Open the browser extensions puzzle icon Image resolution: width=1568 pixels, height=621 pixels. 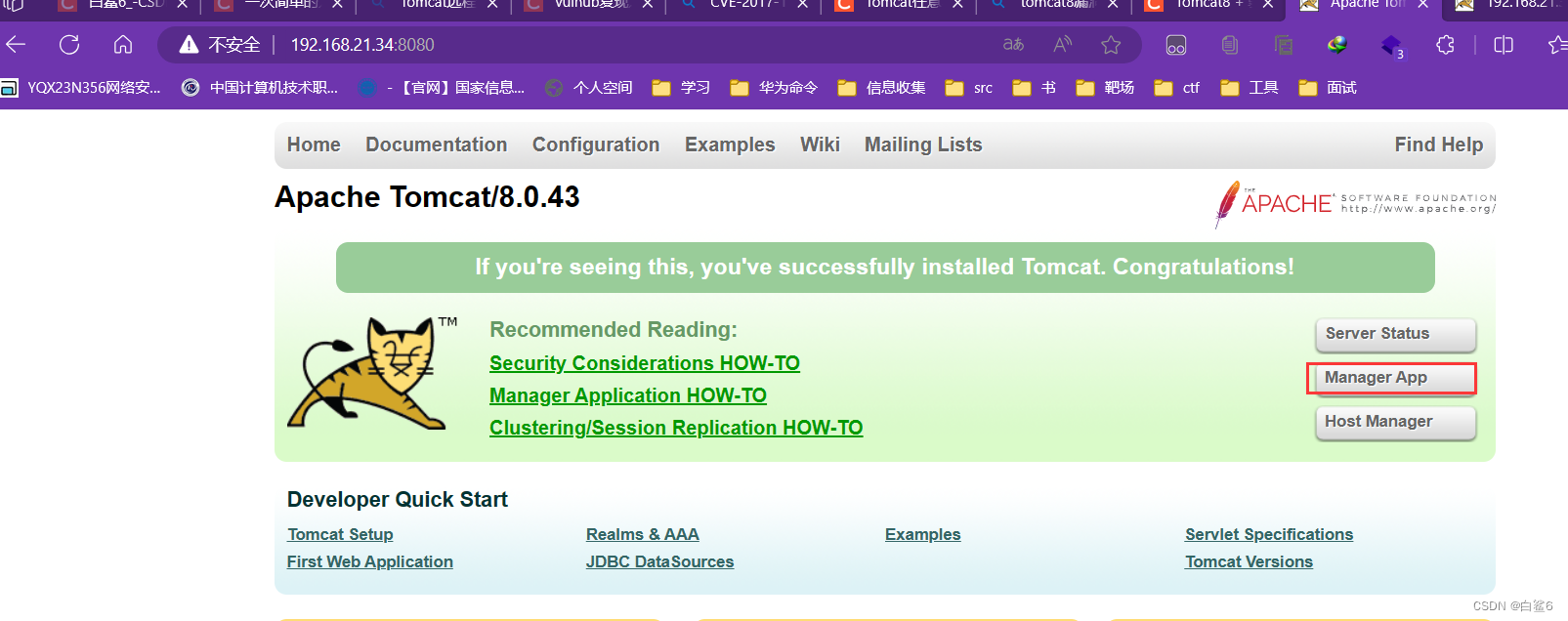pos(1445,45)
